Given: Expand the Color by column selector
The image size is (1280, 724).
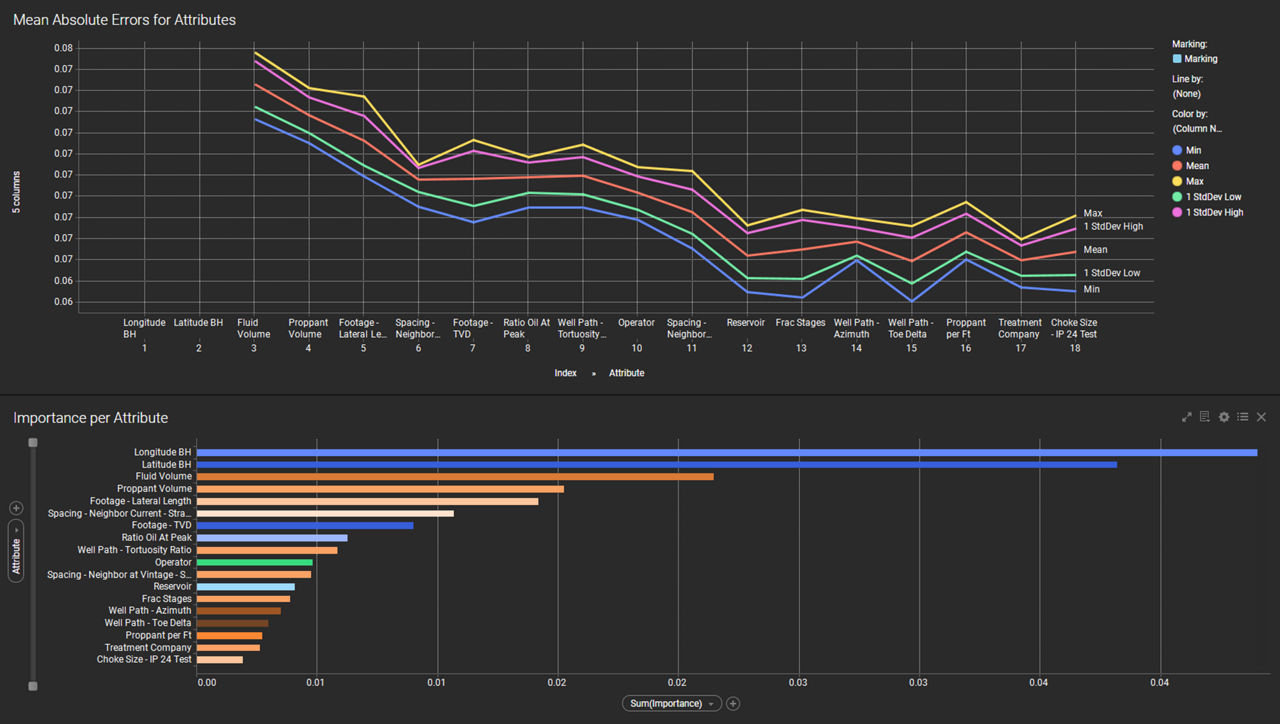Looking at the screenshot, I should [x=1197, y=129].
